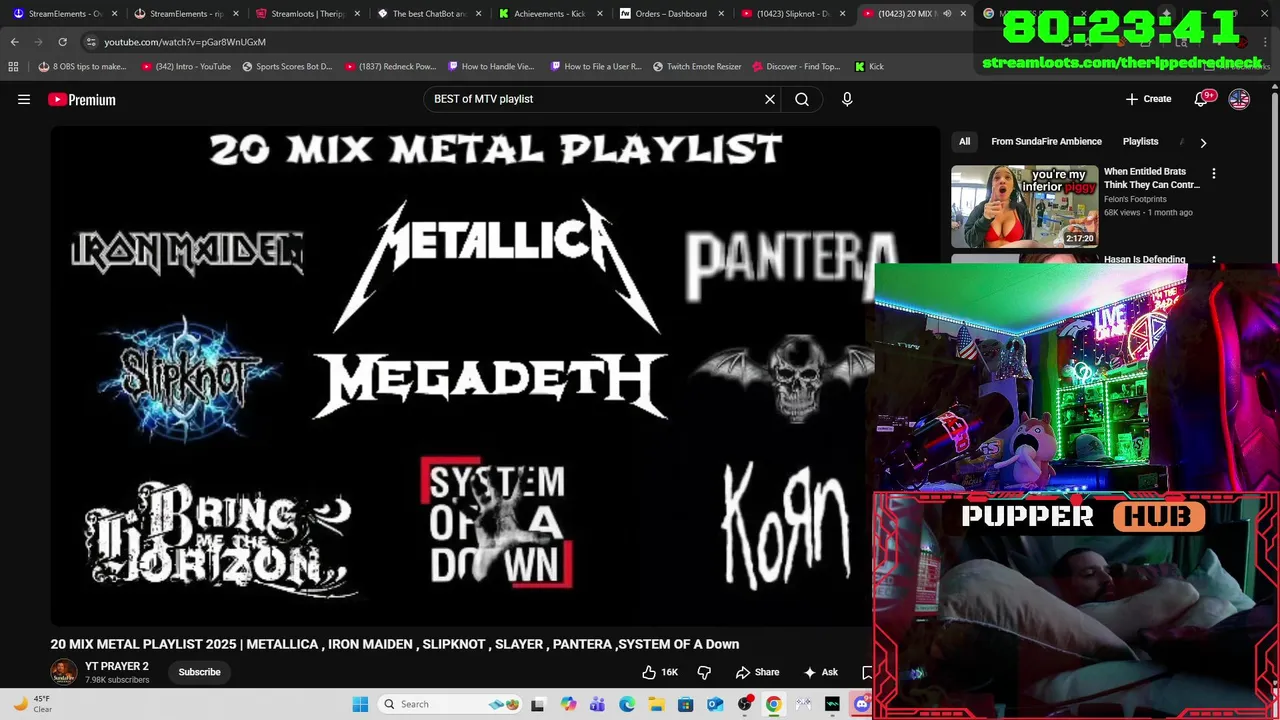Open How to Handle Vie... bookmark
The height and width of the screenshot is (720, 1280).
click(491, 66)
